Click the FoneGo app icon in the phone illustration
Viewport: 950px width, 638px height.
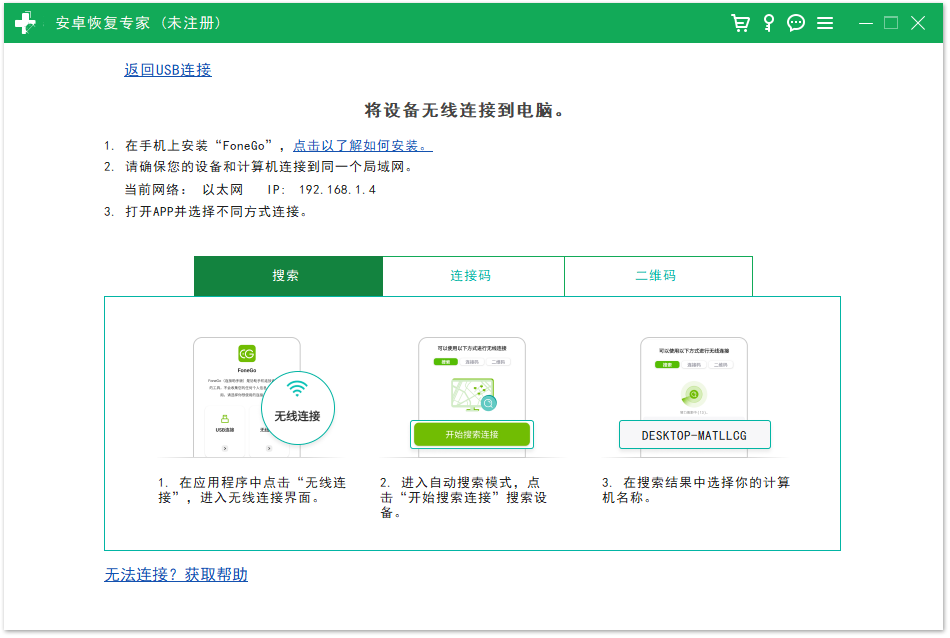[x=247, y=353]
